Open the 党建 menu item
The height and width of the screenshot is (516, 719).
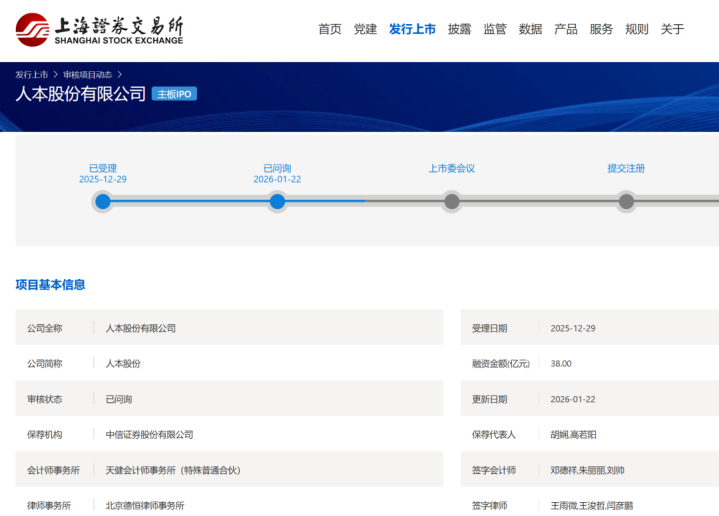click(365, 29)
